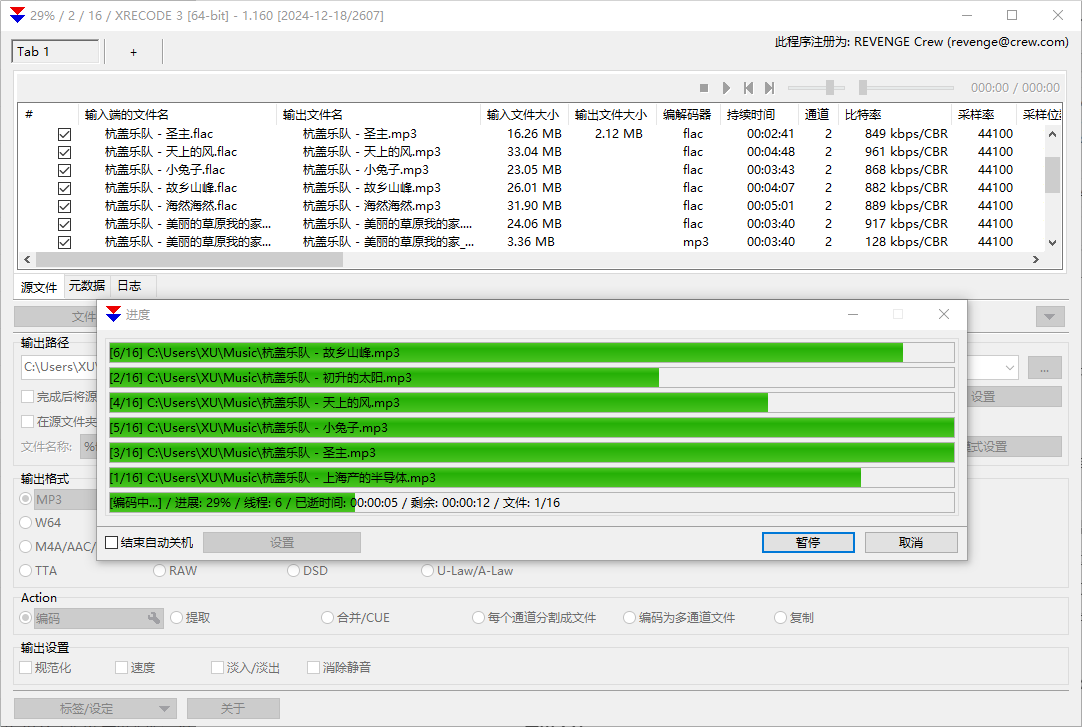Uncheck the first file 杭盖乐队 - 圣主.flac
The width and height of the screenshot is (1082, 727).
coord(64,133)
